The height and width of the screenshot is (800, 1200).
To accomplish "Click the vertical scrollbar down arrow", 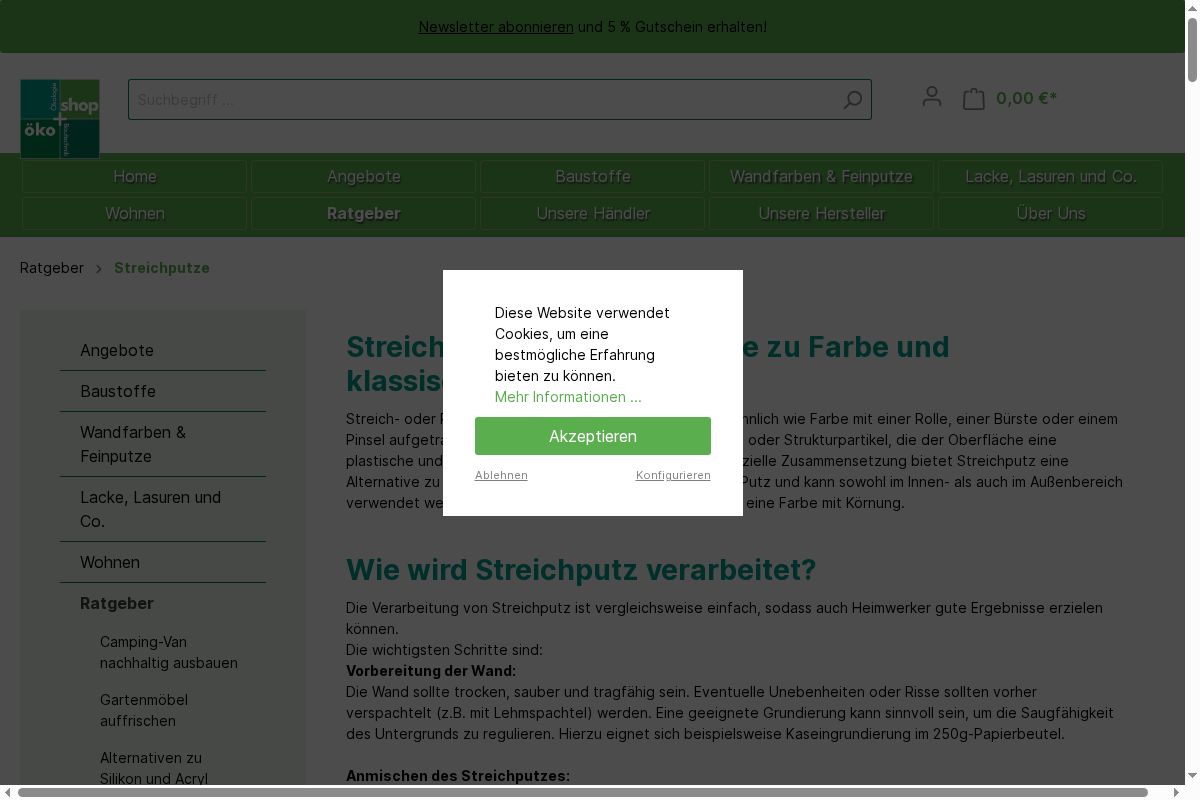I will pos(1191,775).
